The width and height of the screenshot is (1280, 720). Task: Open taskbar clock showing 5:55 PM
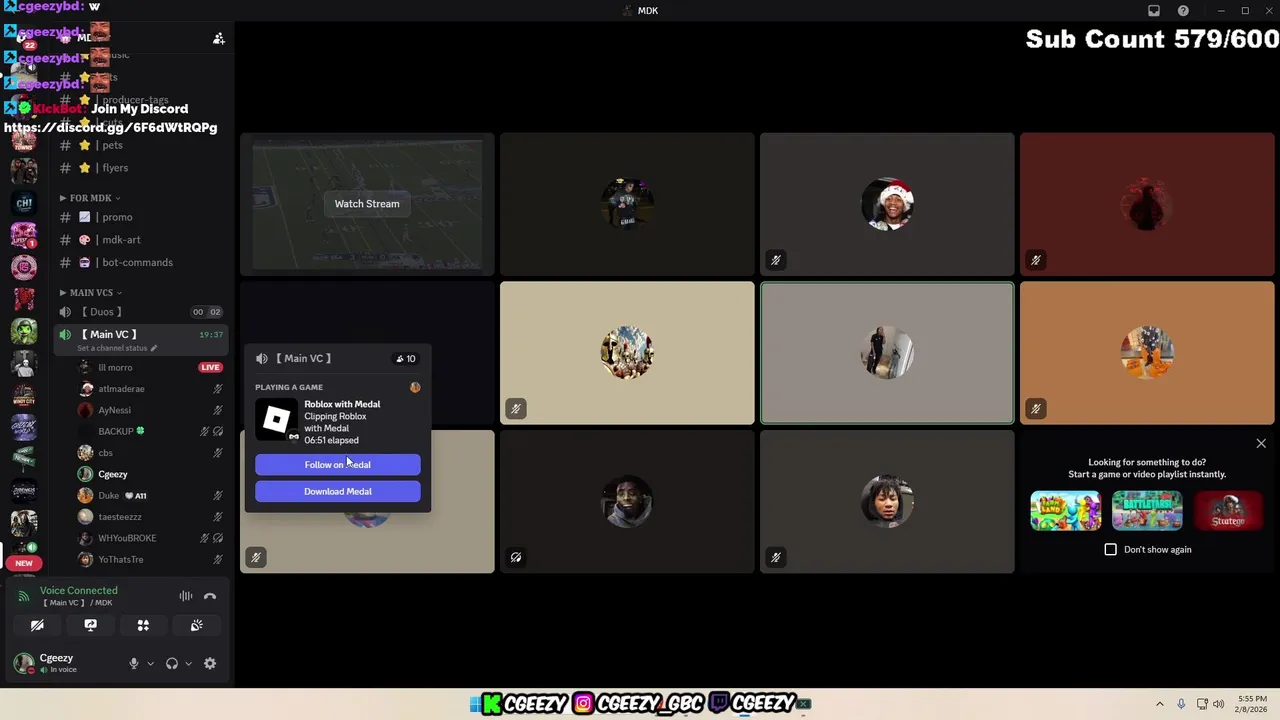pyautogui.click(x=1252, y=704)
